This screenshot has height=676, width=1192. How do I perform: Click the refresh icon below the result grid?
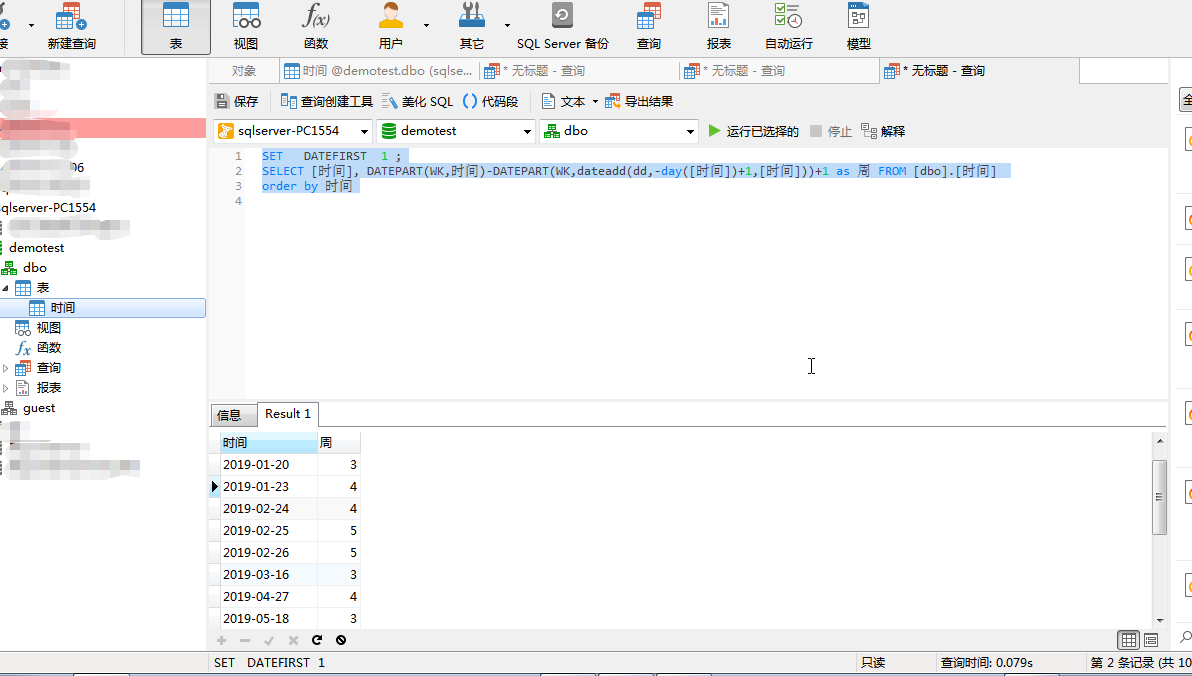[x=317, y=640]
